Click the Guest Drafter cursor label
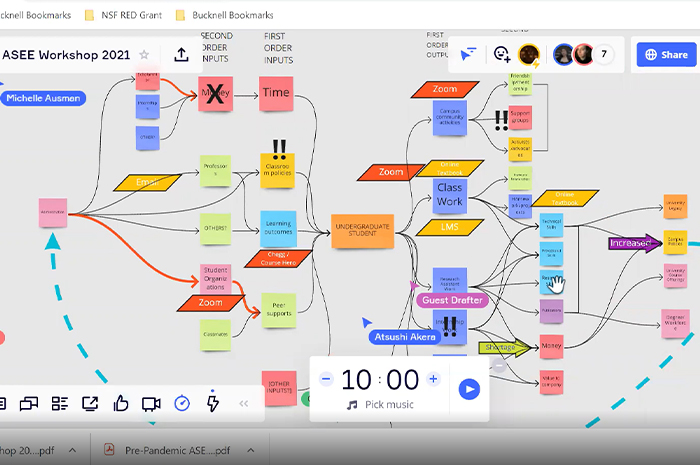Image resolution: width=700 pixels, height=465 pixels. [452, 300]
